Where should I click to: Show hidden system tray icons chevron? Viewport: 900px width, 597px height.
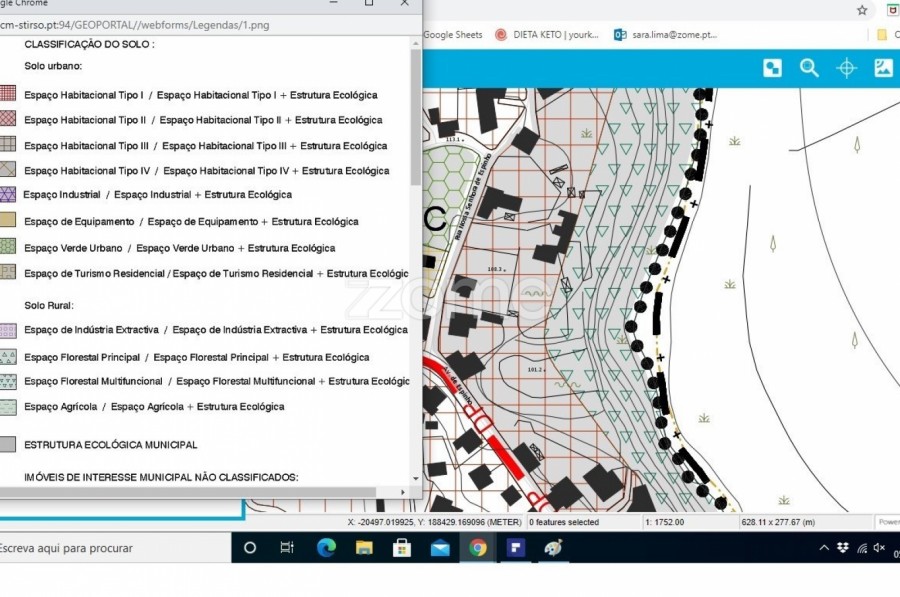tap(824, 548)
